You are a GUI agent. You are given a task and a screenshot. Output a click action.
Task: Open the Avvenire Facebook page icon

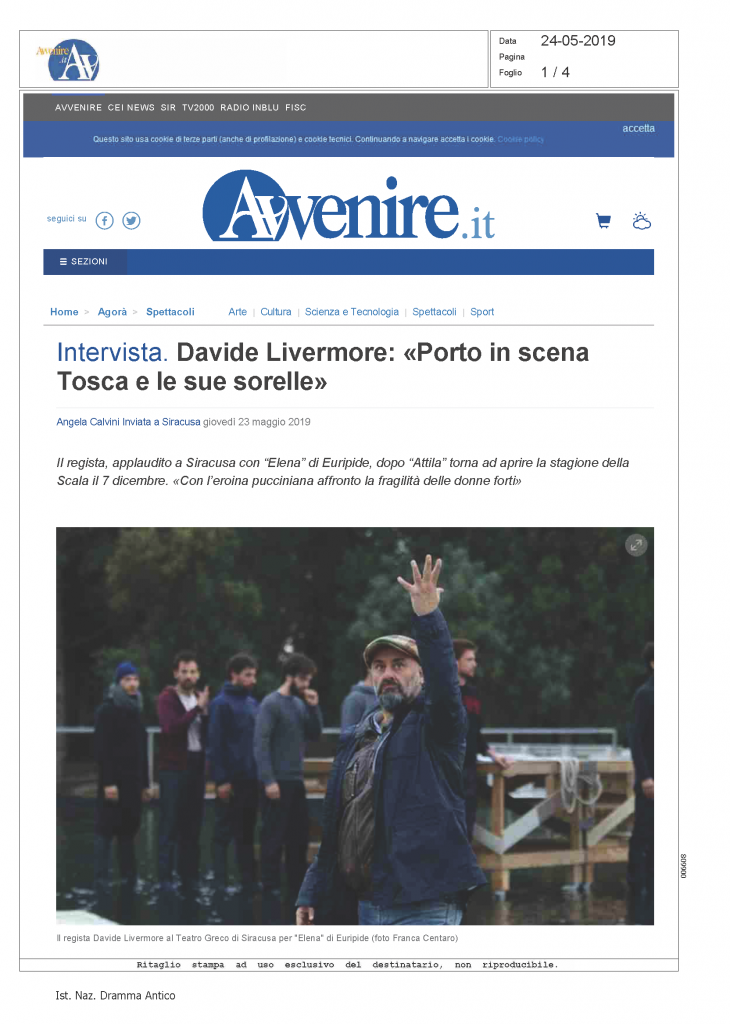pyautogui.click(x=104, y=221)
